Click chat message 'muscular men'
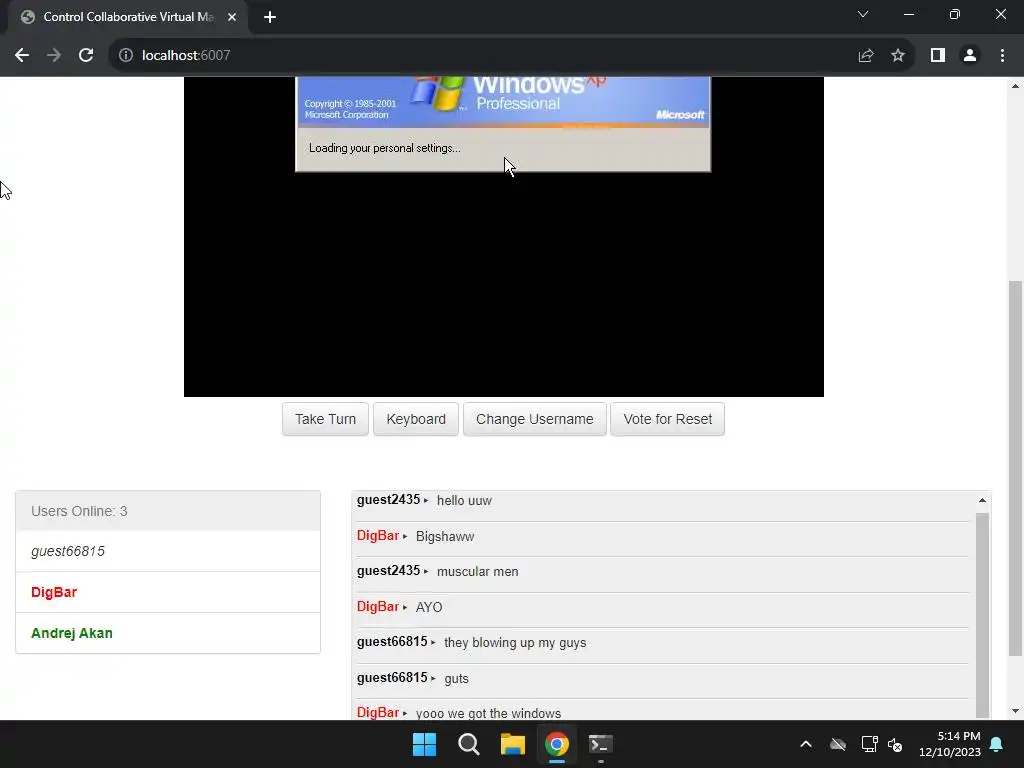Image resolution: width=1024 pixels, height=768 pixels. coord(477,572)
